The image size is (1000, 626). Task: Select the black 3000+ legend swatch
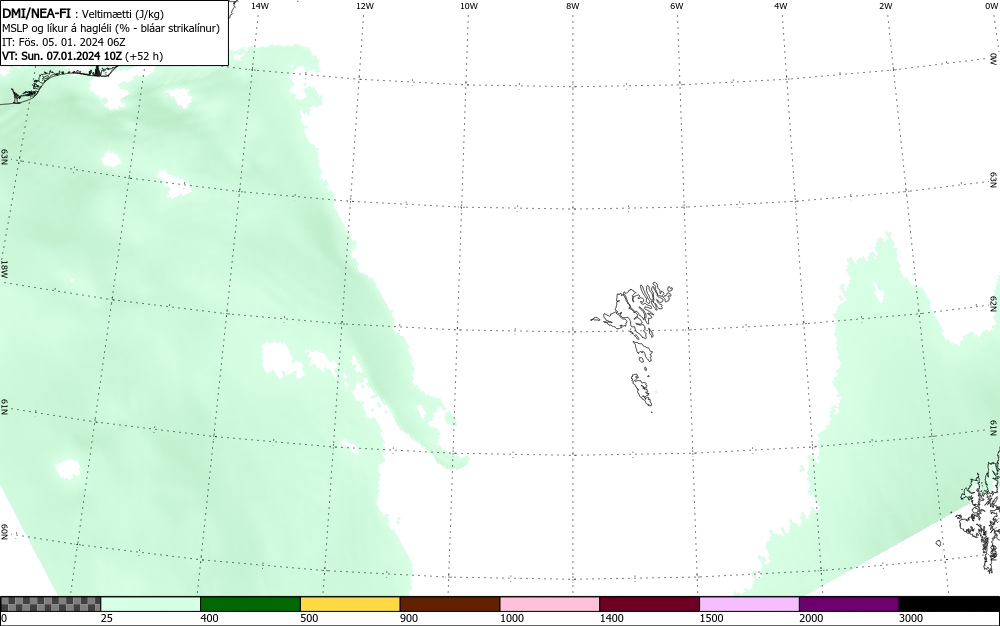(x=949, y=604)
